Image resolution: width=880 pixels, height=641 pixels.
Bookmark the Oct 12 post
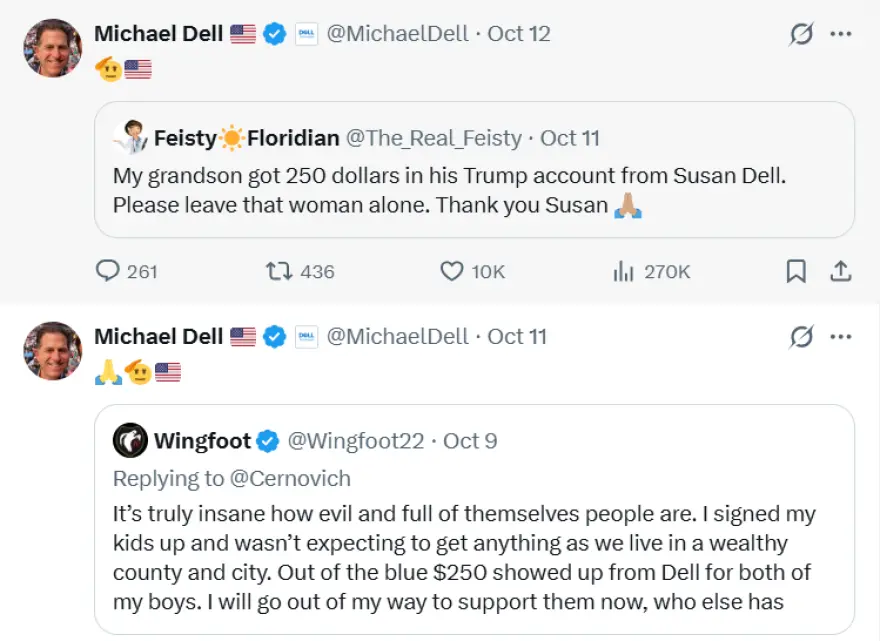pyautogui.click(x=796, y=272)
